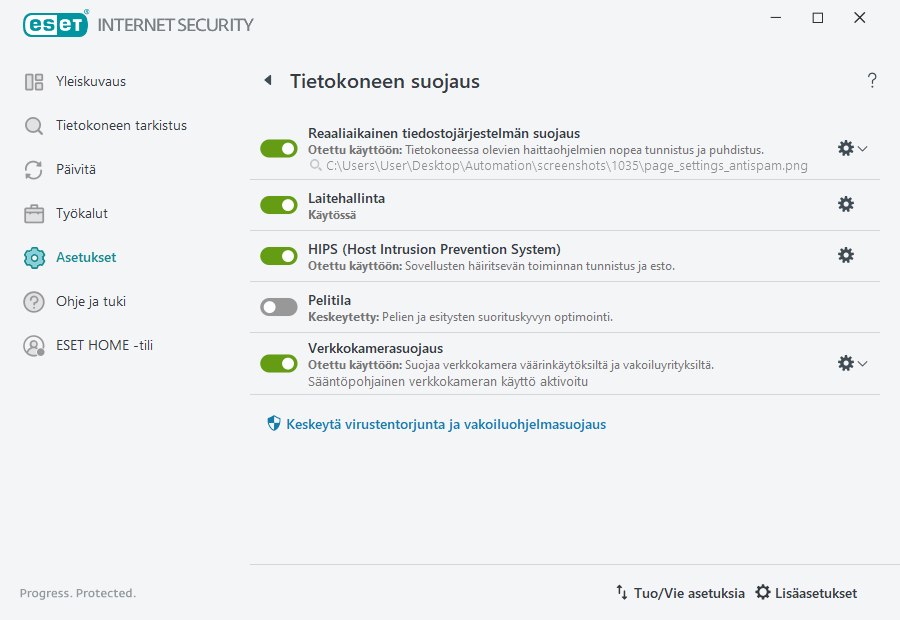Click the Päivitä refresh icon
900x620 pixels.
point(33,169)
